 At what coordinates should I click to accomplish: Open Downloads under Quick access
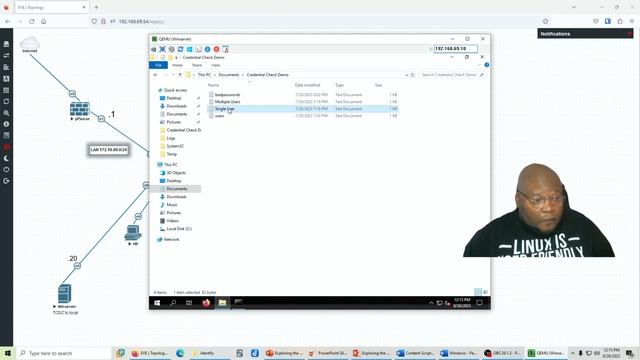tap(176, 106)
